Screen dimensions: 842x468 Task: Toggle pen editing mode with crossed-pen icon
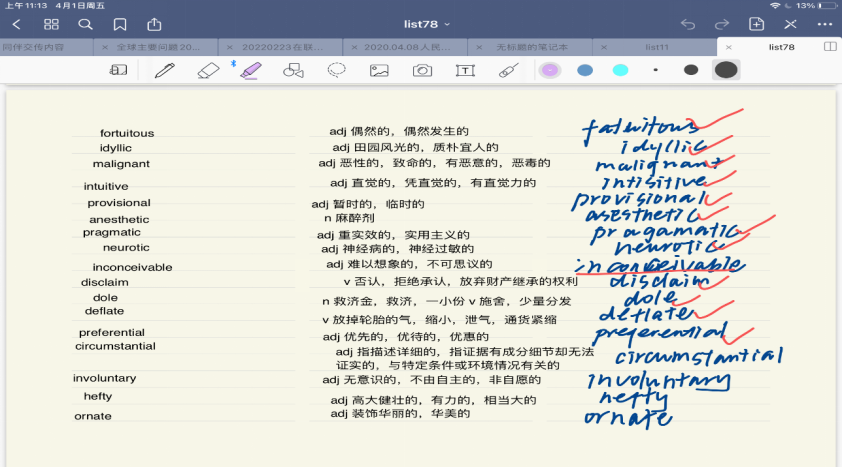[791, 23]
